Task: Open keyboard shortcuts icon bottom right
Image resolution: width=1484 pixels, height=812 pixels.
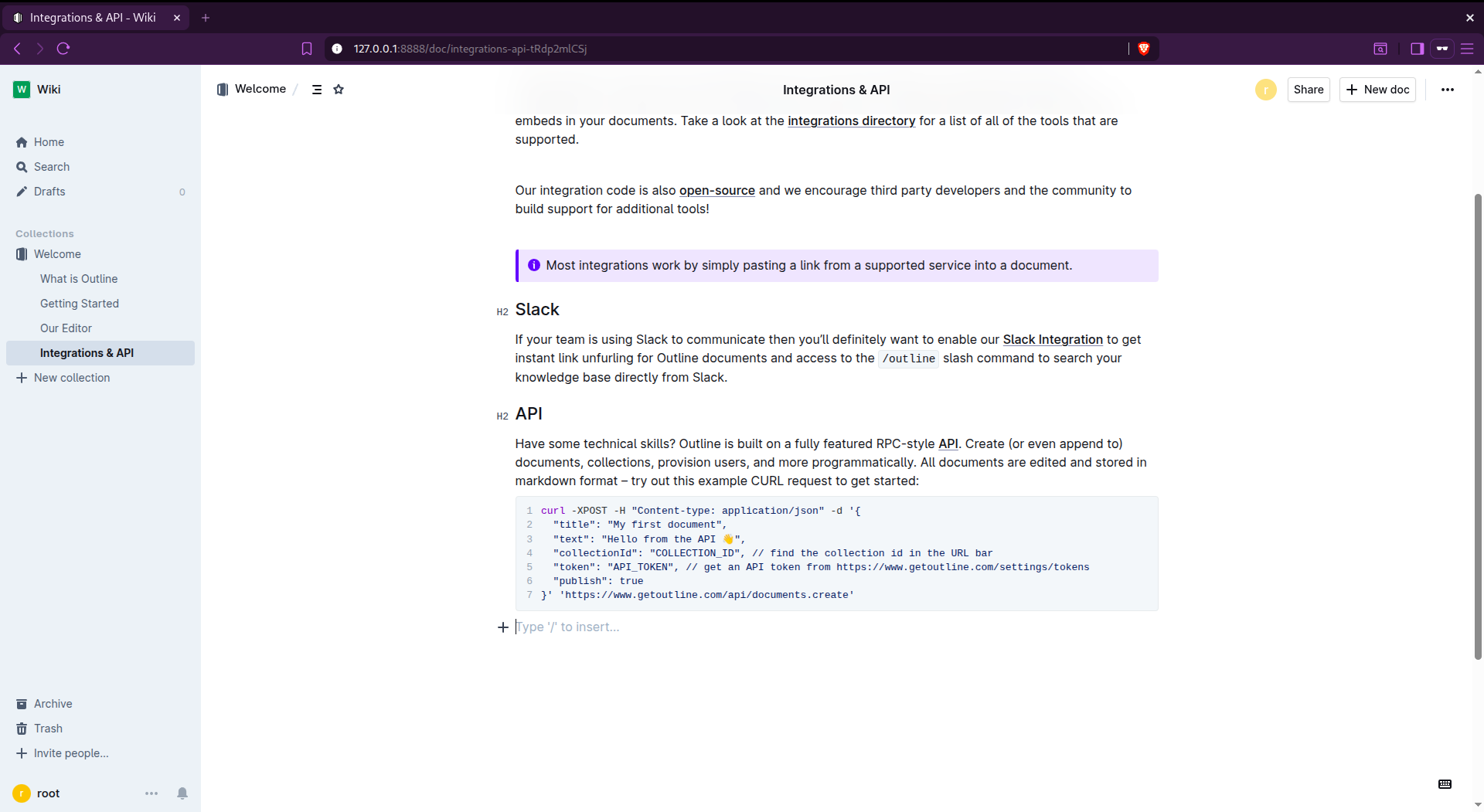Action: (x=1445, y=784)
